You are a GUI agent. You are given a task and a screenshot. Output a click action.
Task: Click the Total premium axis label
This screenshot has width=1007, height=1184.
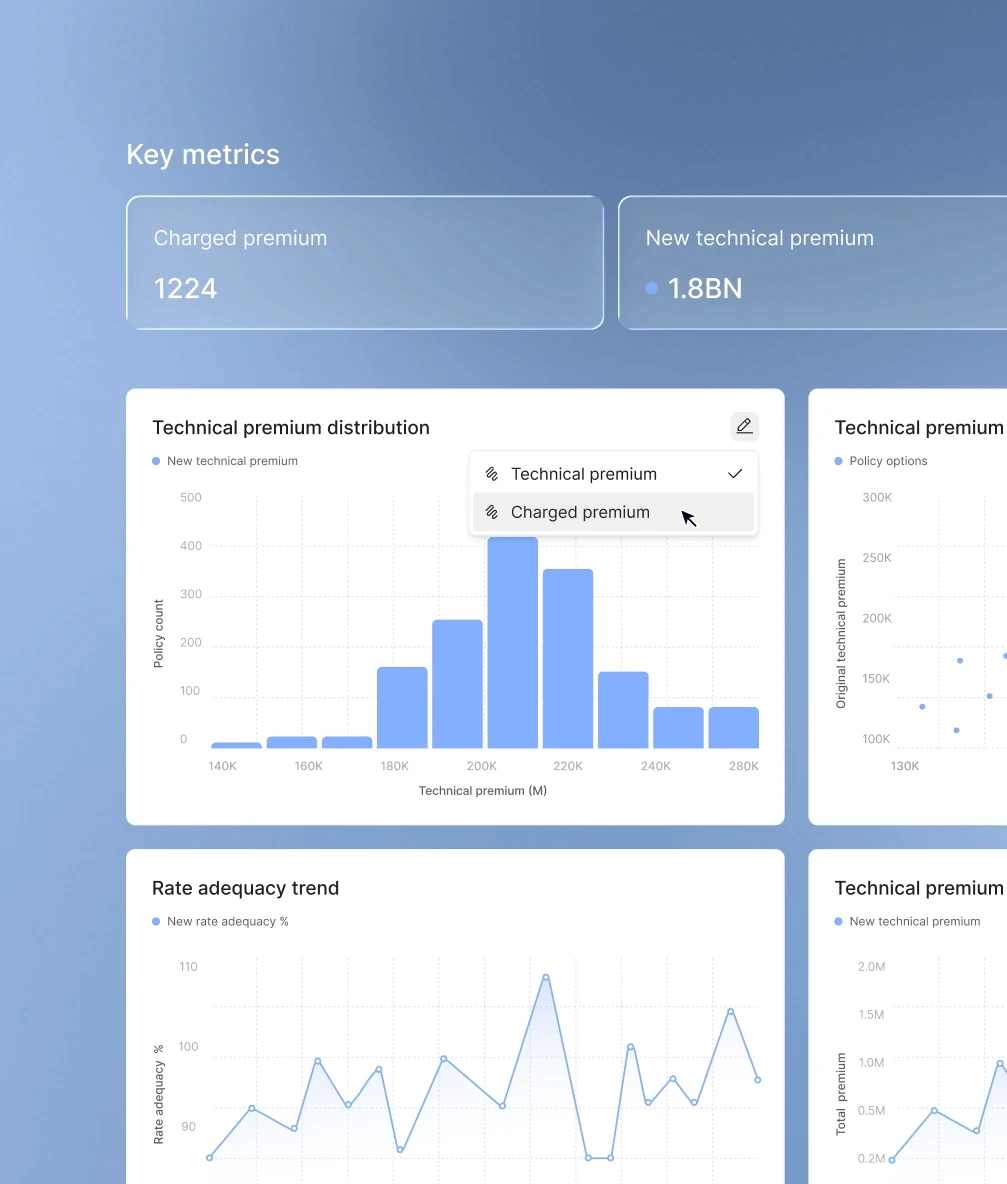(x=841, y=1094)
